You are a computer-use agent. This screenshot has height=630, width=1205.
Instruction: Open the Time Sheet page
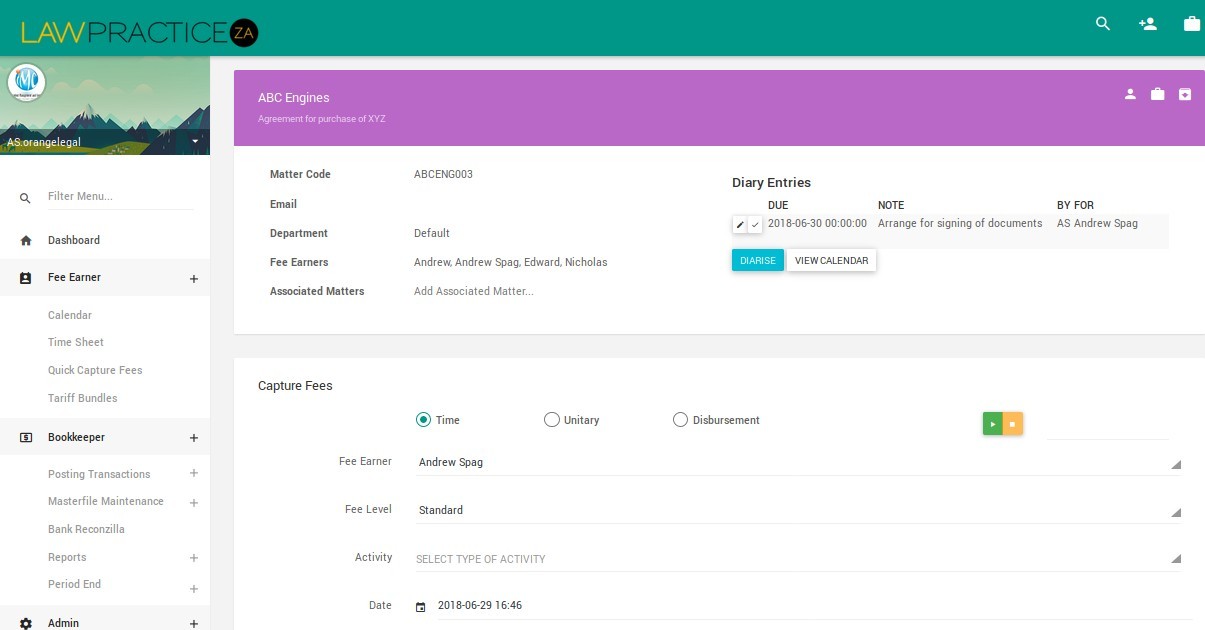click(x=75, y=341)
